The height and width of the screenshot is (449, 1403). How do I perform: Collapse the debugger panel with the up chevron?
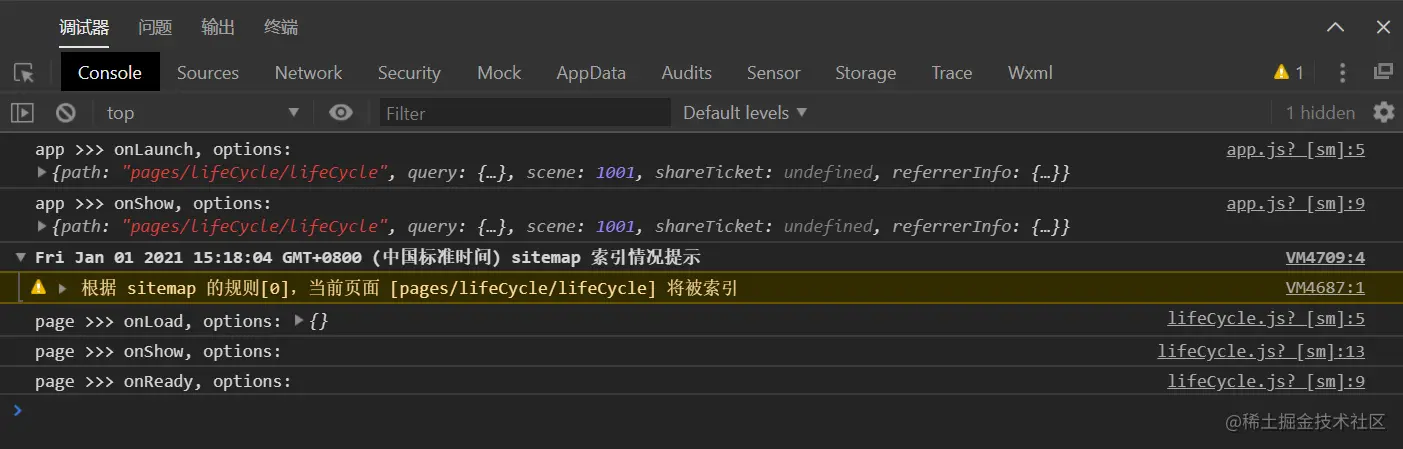tap(1335, 28)
